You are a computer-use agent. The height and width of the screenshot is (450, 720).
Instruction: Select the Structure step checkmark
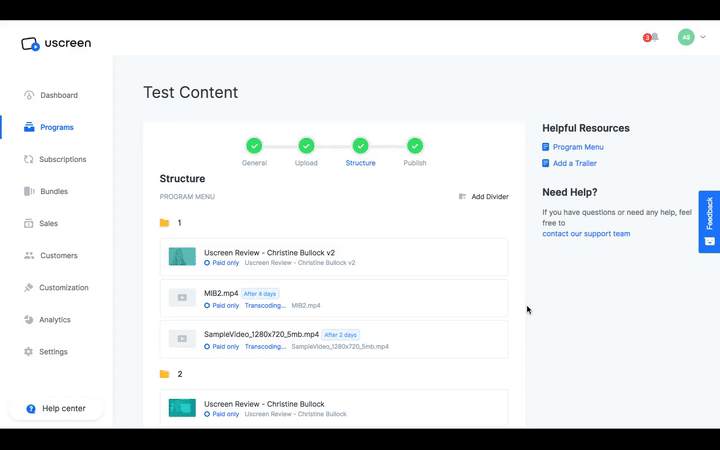pyautogui.click(x=360, y=146)
